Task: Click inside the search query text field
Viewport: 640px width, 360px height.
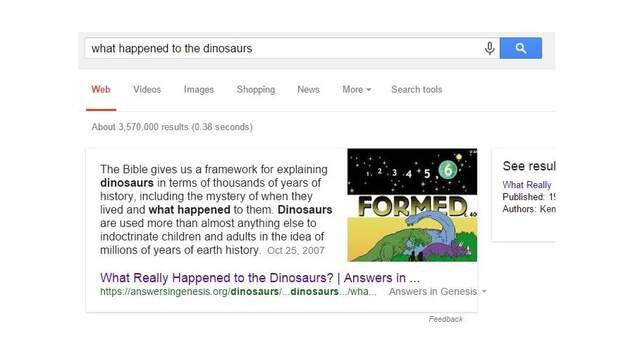Action: point(284,48)
